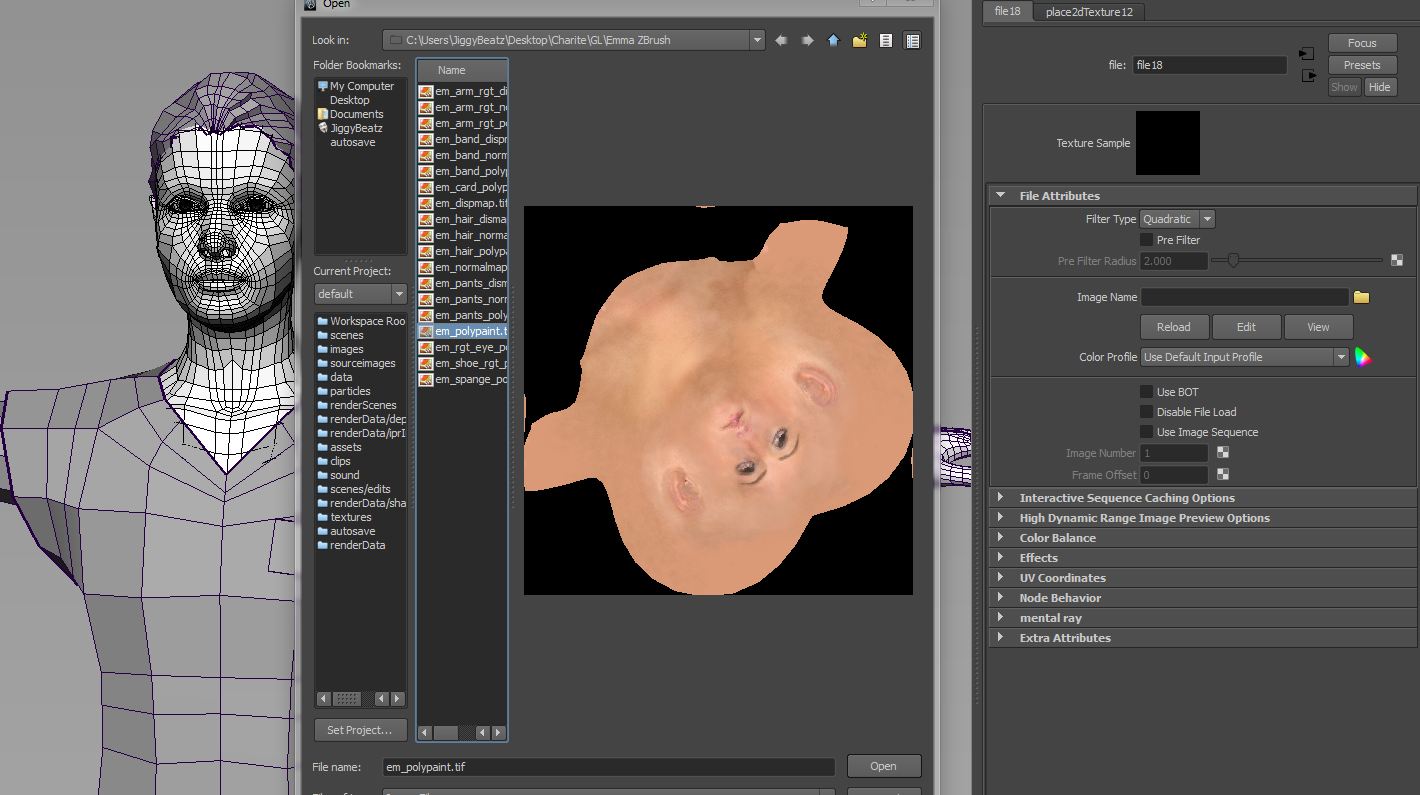Navigate back in file dialog
Screen dimensions: 1420x795
tap(781, 41)
